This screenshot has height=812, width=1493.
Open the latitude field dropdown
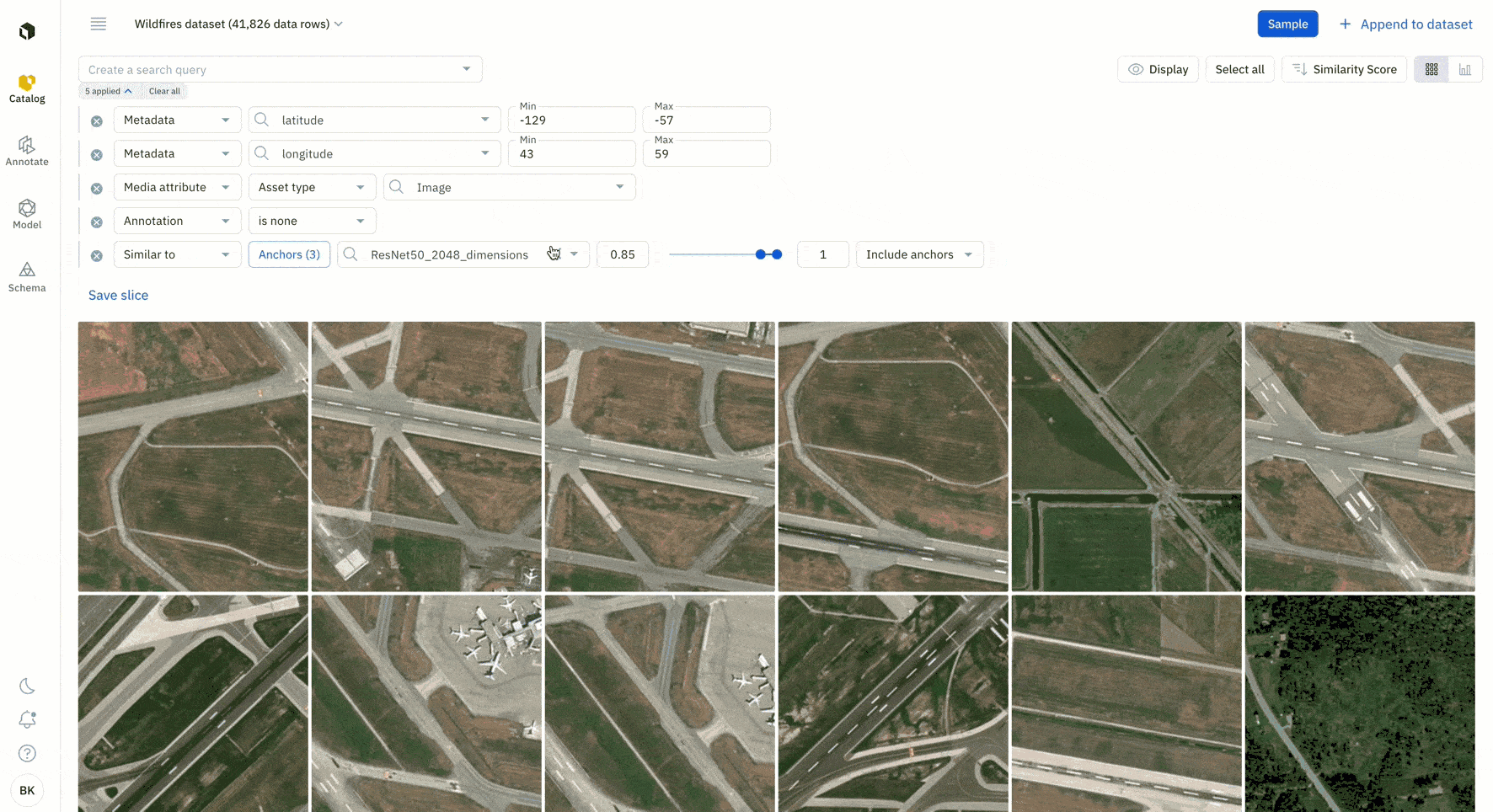(x=374, y=120)
